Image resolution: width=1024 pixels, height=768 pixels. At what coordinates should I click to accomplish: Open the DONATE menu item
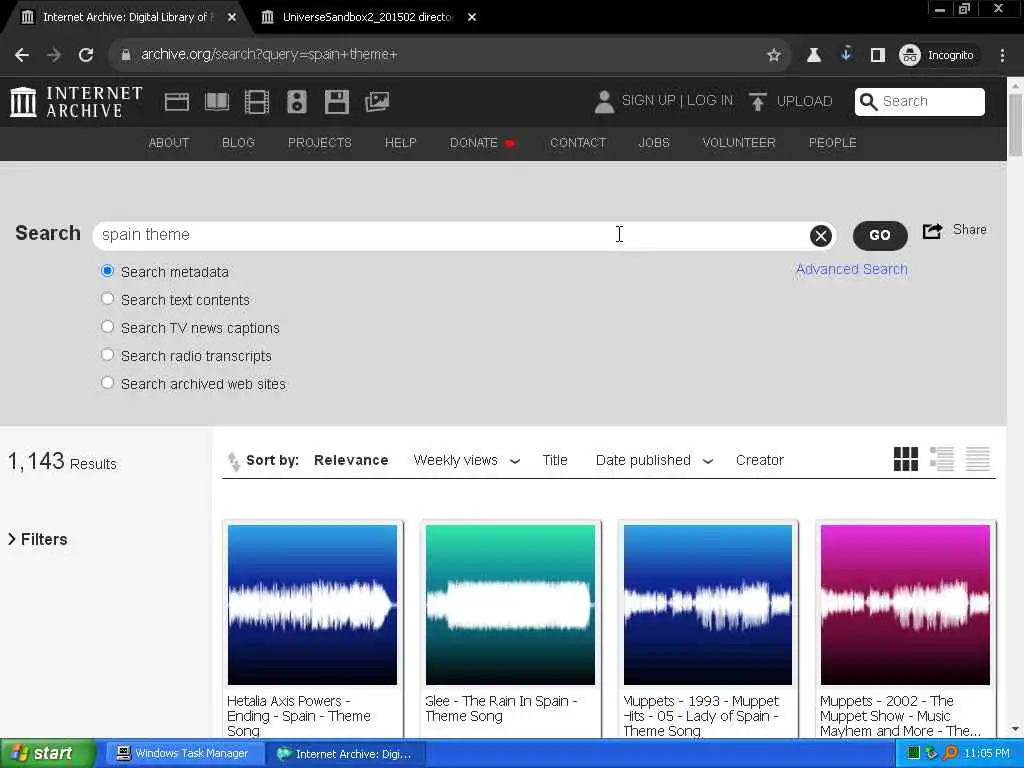(x=483, y=142)
